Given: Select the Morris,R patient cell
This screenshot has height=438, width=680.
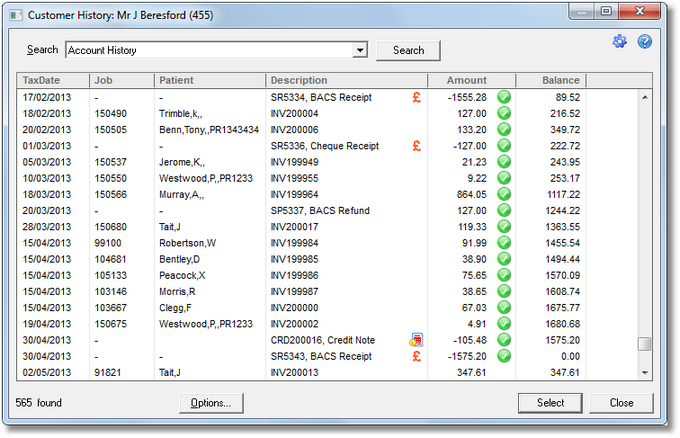Looking at the screenshot, I should coord(177,291).
